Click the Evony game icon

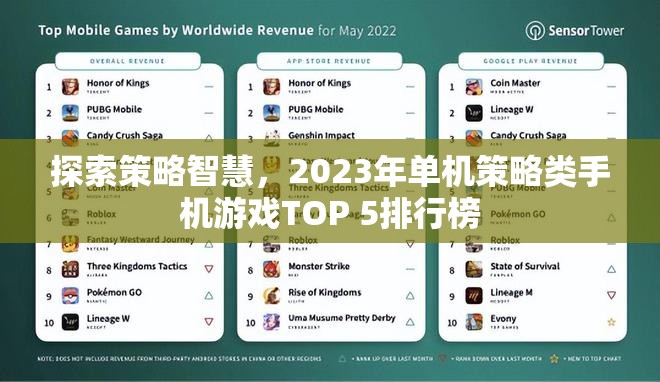point(474,322)
